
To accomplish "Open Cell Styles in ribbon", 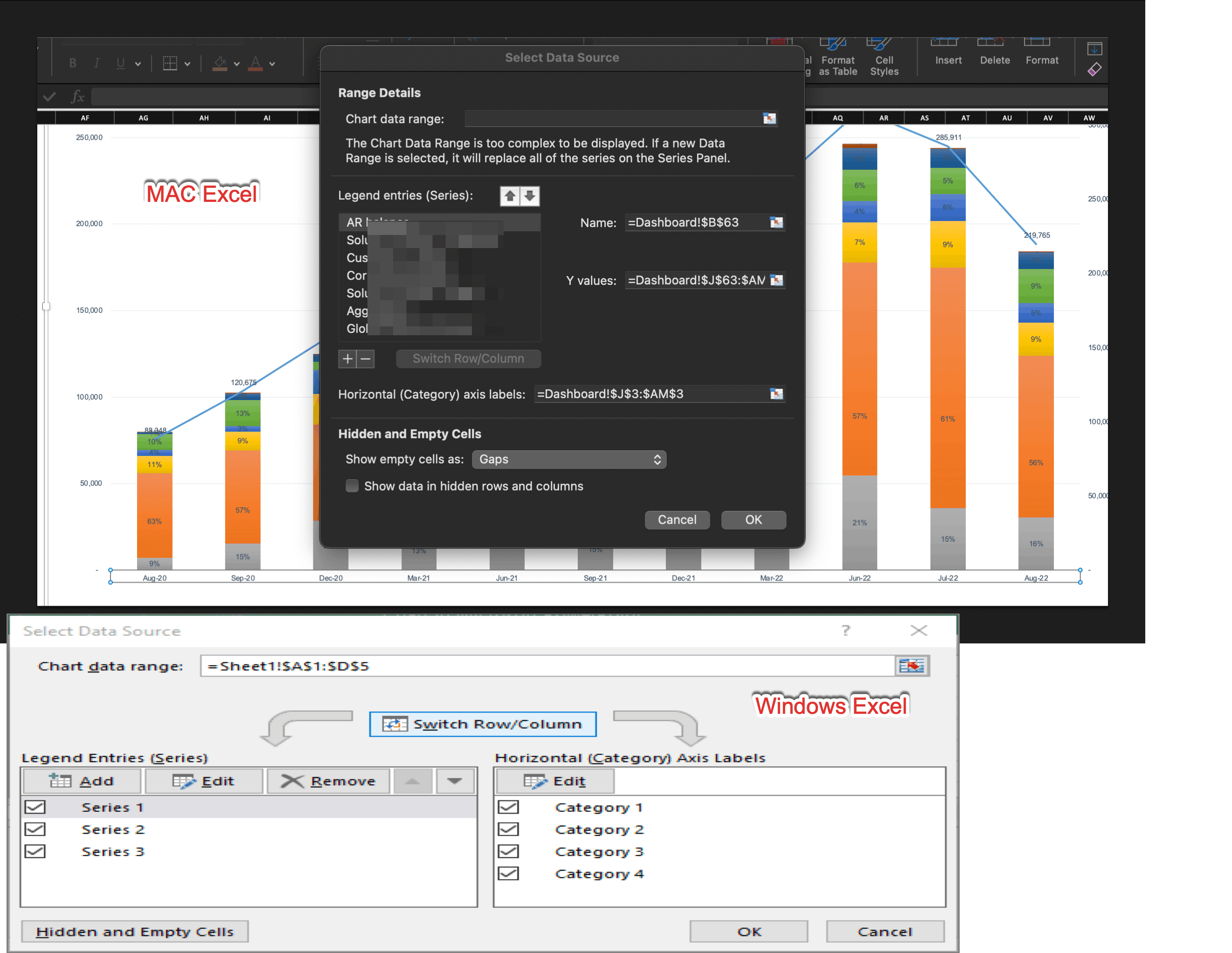I will (x=884, y=57).
